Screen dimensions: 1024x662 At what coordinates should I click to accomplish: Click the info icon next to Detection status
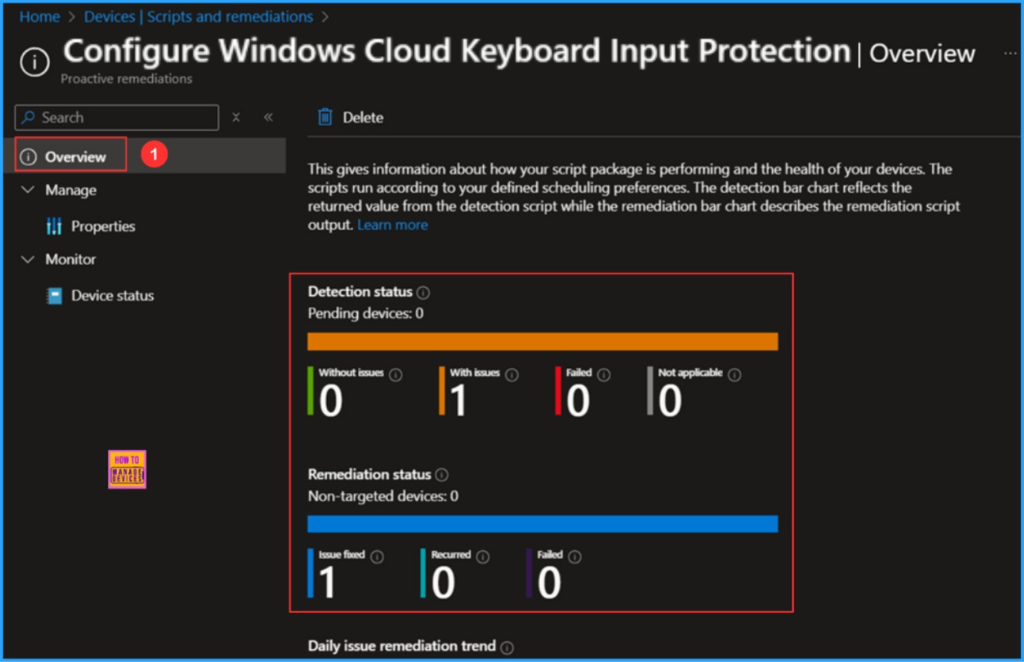422,292
